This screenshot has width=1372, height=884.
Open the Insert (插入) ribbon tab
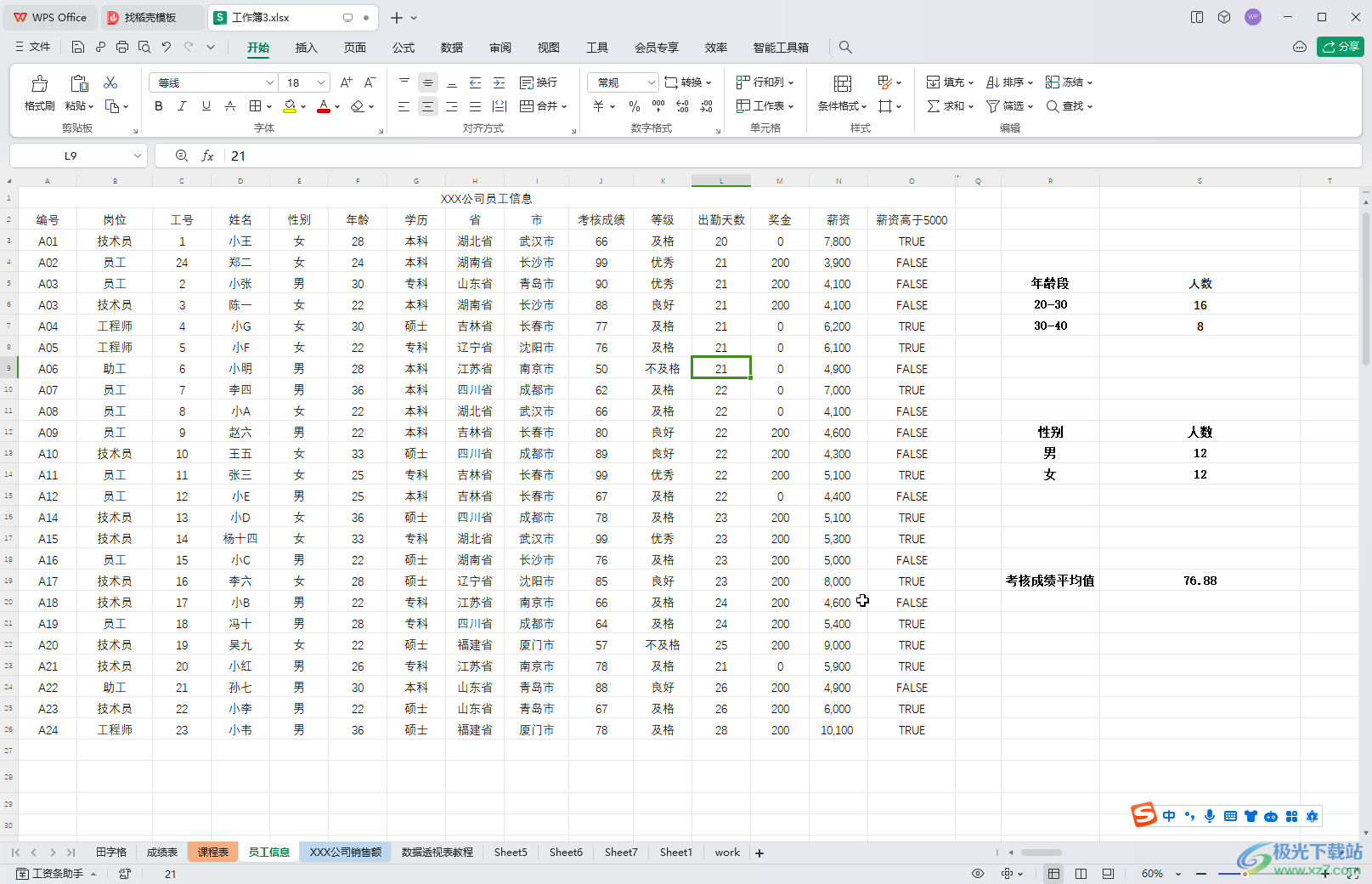tap(306, 48)
